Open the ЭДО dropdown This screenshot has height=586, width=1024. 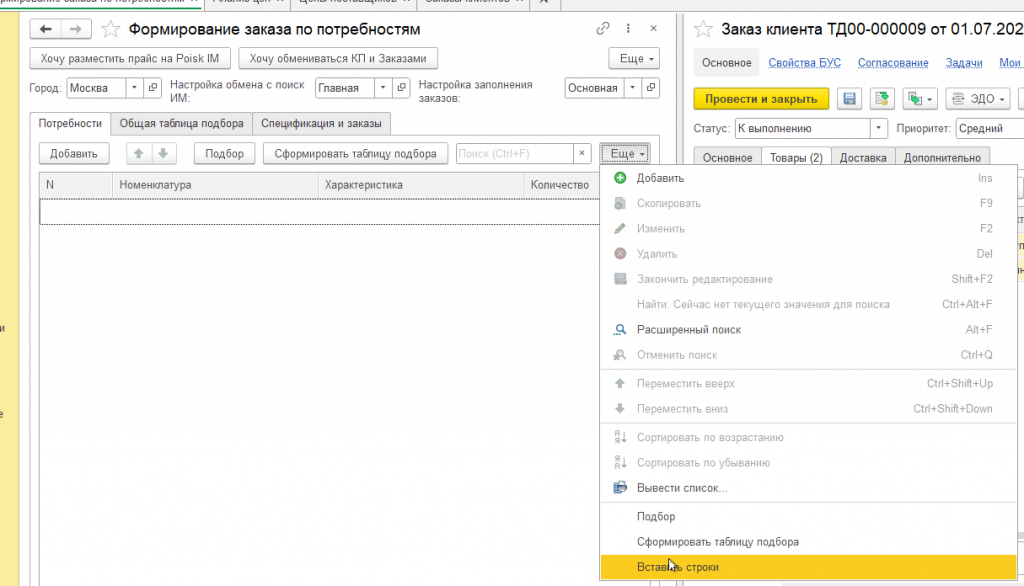978,99
